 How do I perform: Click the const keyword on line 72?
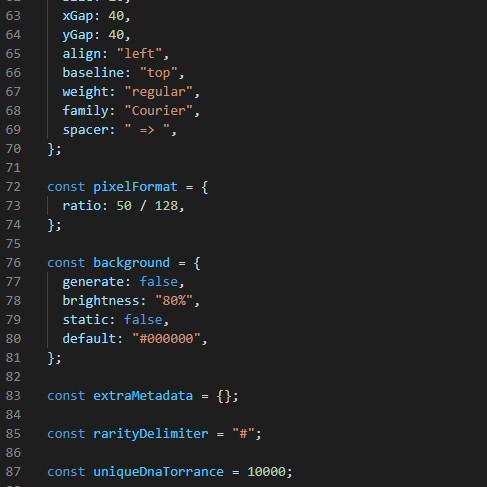pyautogui.click(x=66, y=187)
